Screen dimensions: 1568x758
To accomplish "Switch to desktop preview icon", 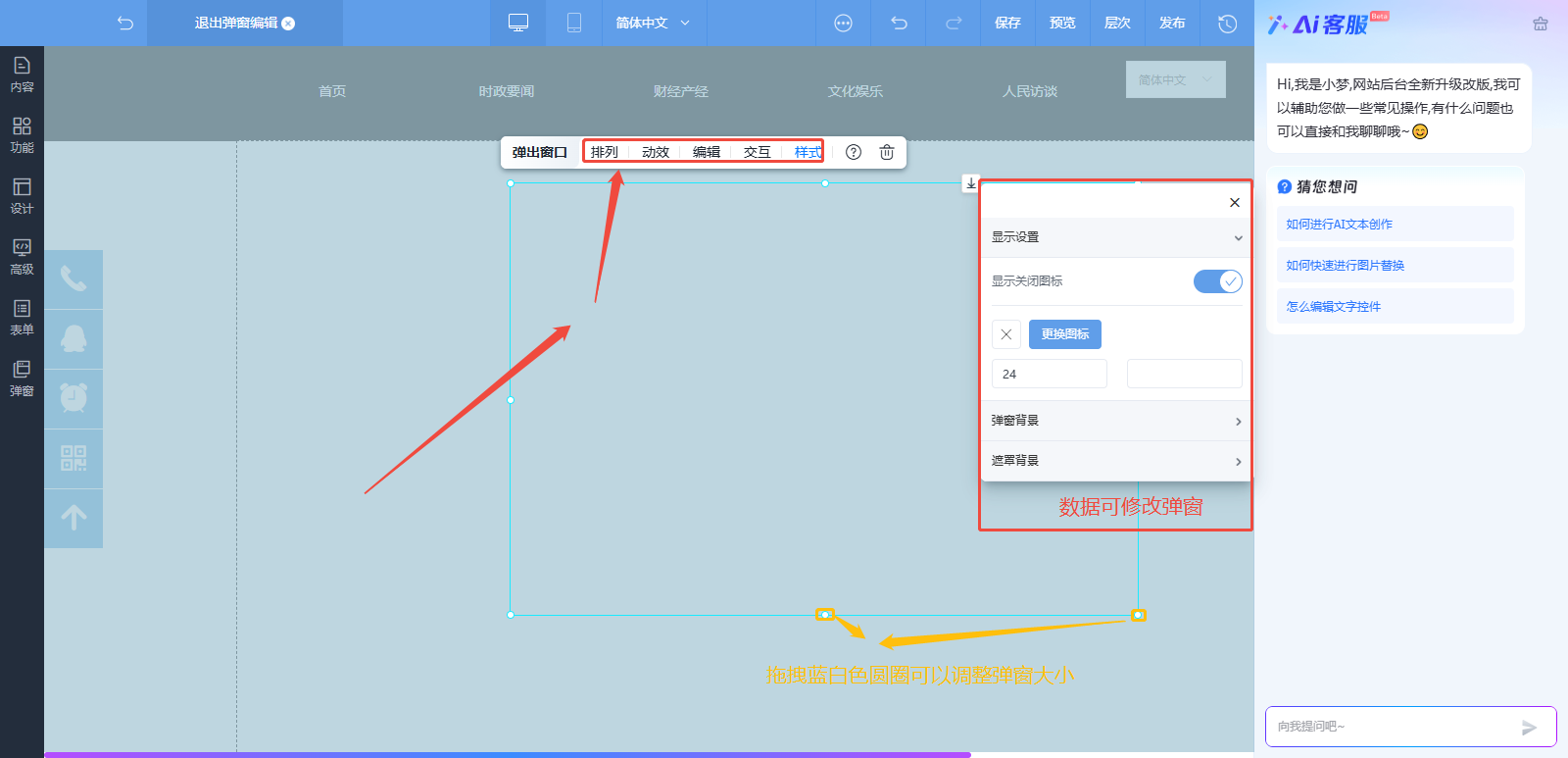I will pyautogui.click(x=518, y=23).
